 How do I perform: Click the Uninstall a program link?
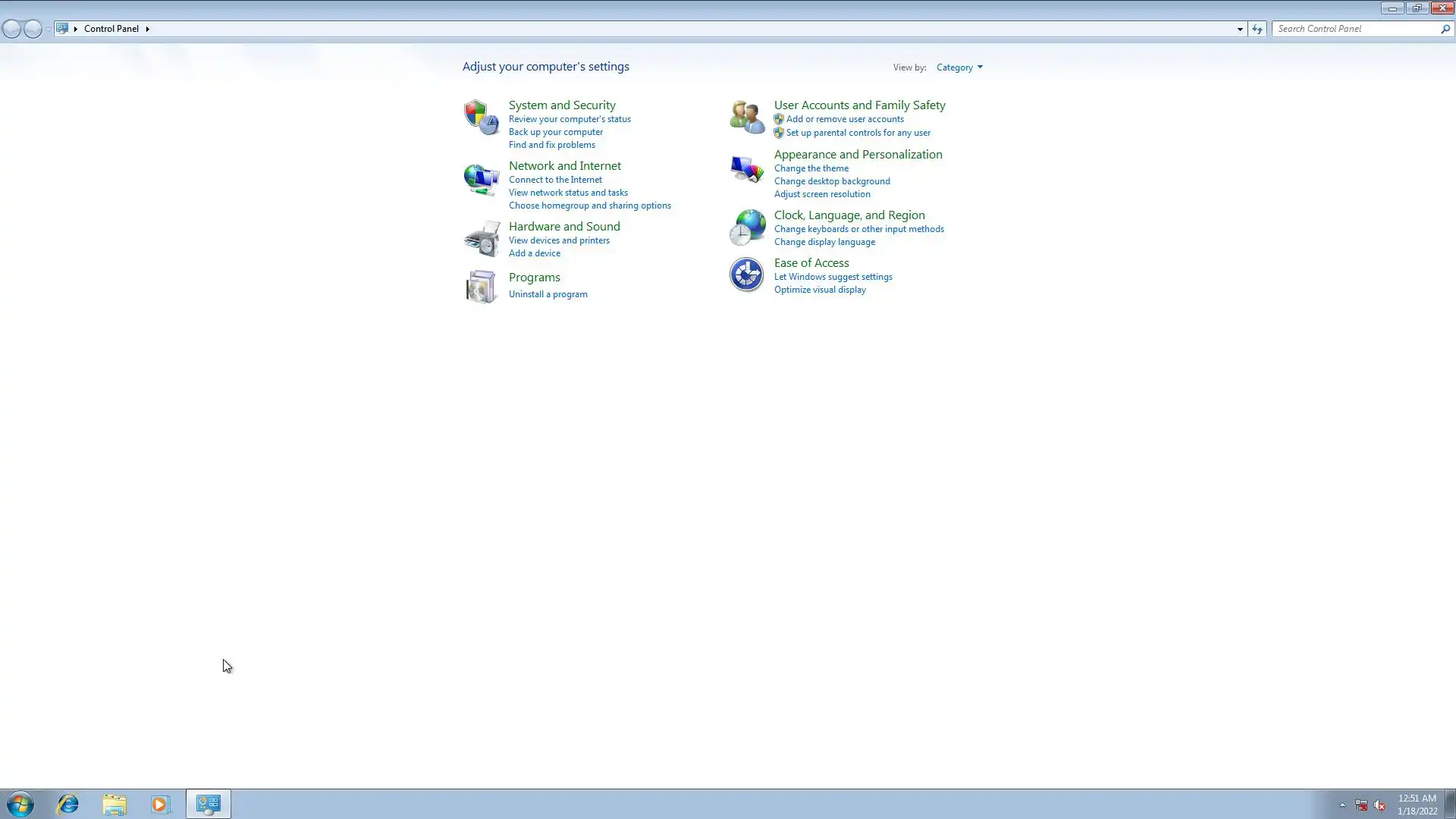[x=548, y=294]
